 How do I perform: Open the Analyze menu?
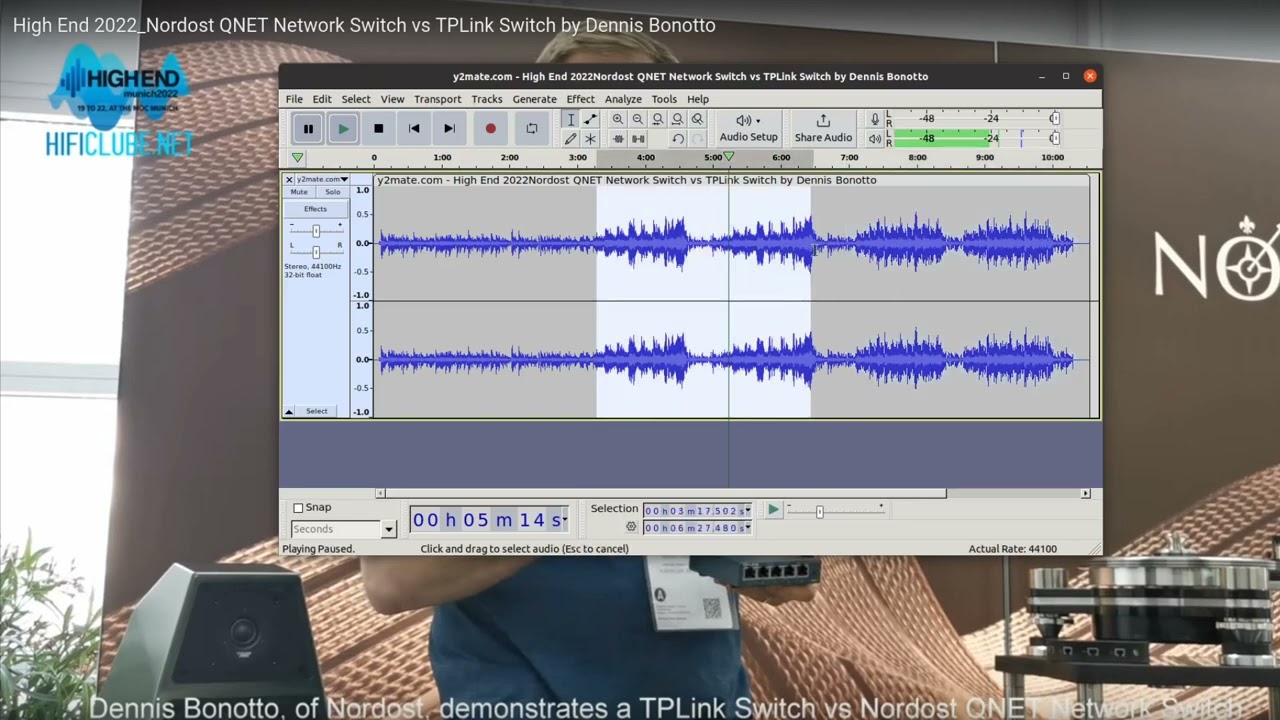(623, 99)
